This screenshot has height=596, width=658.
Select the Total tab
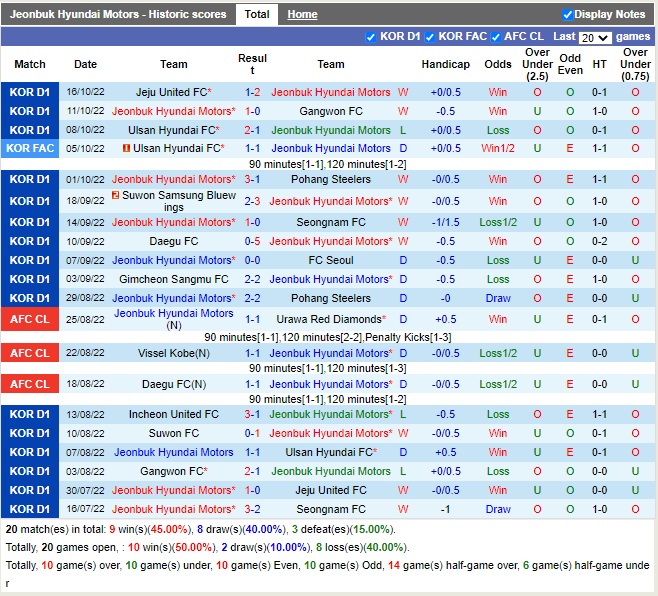tap(257, 15)
